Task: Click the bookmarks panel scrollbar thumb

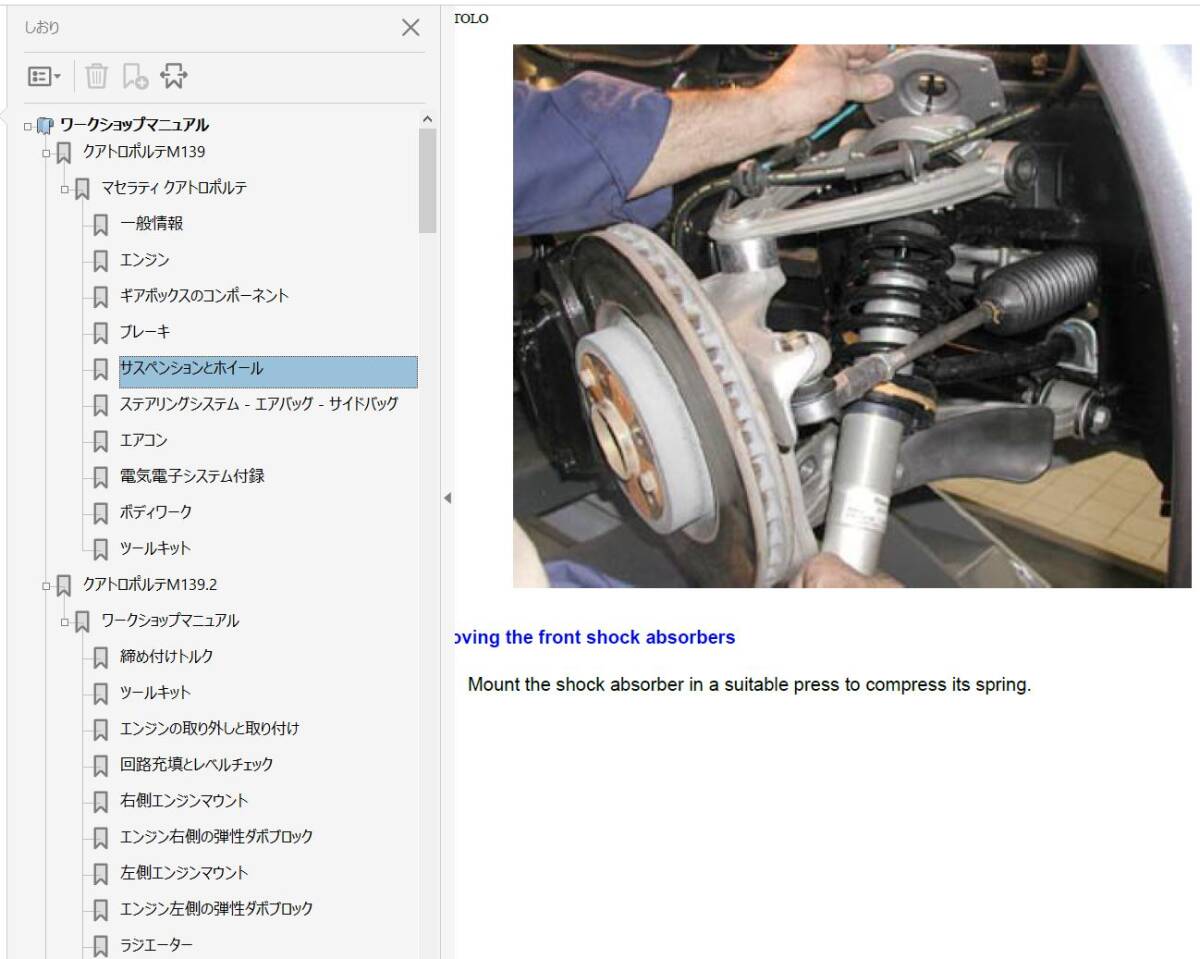Action: tap(427, 180)
